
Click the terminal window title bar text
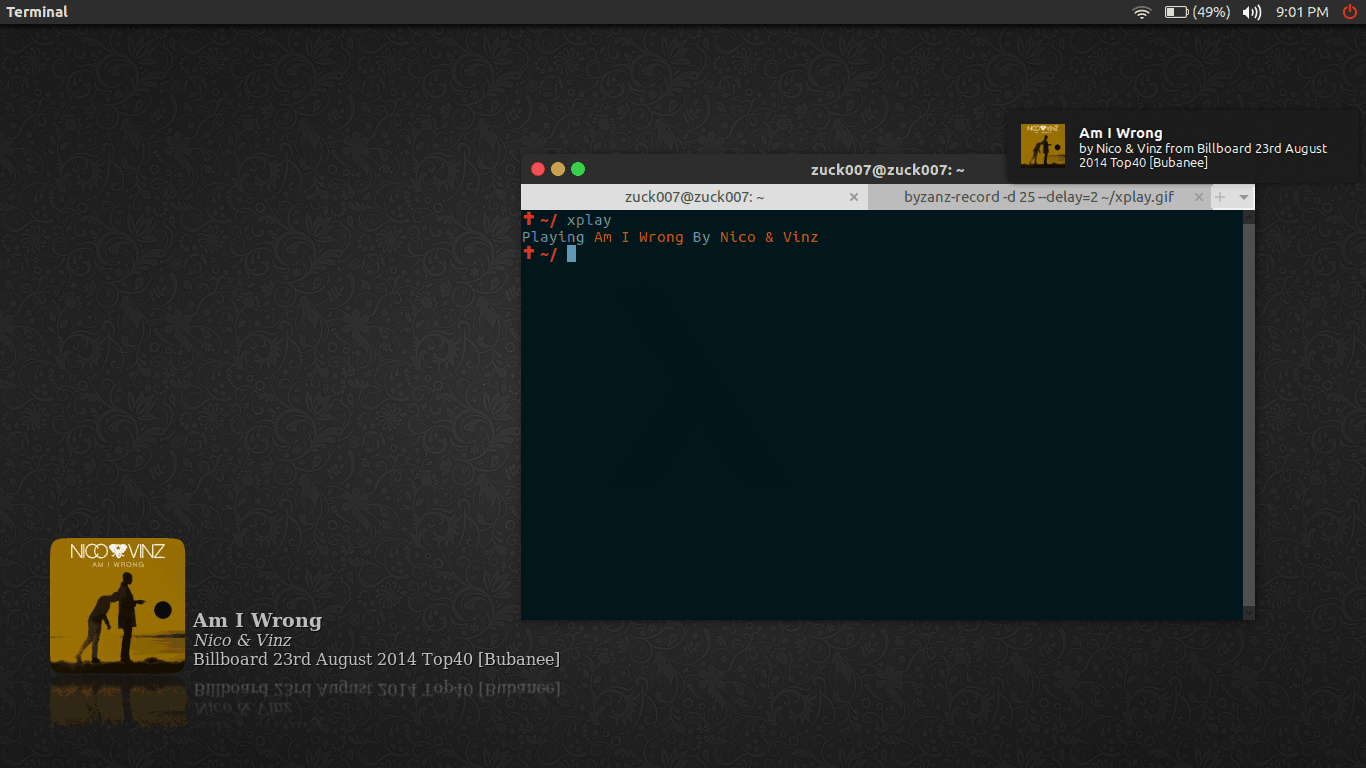[x=888, y=170]
